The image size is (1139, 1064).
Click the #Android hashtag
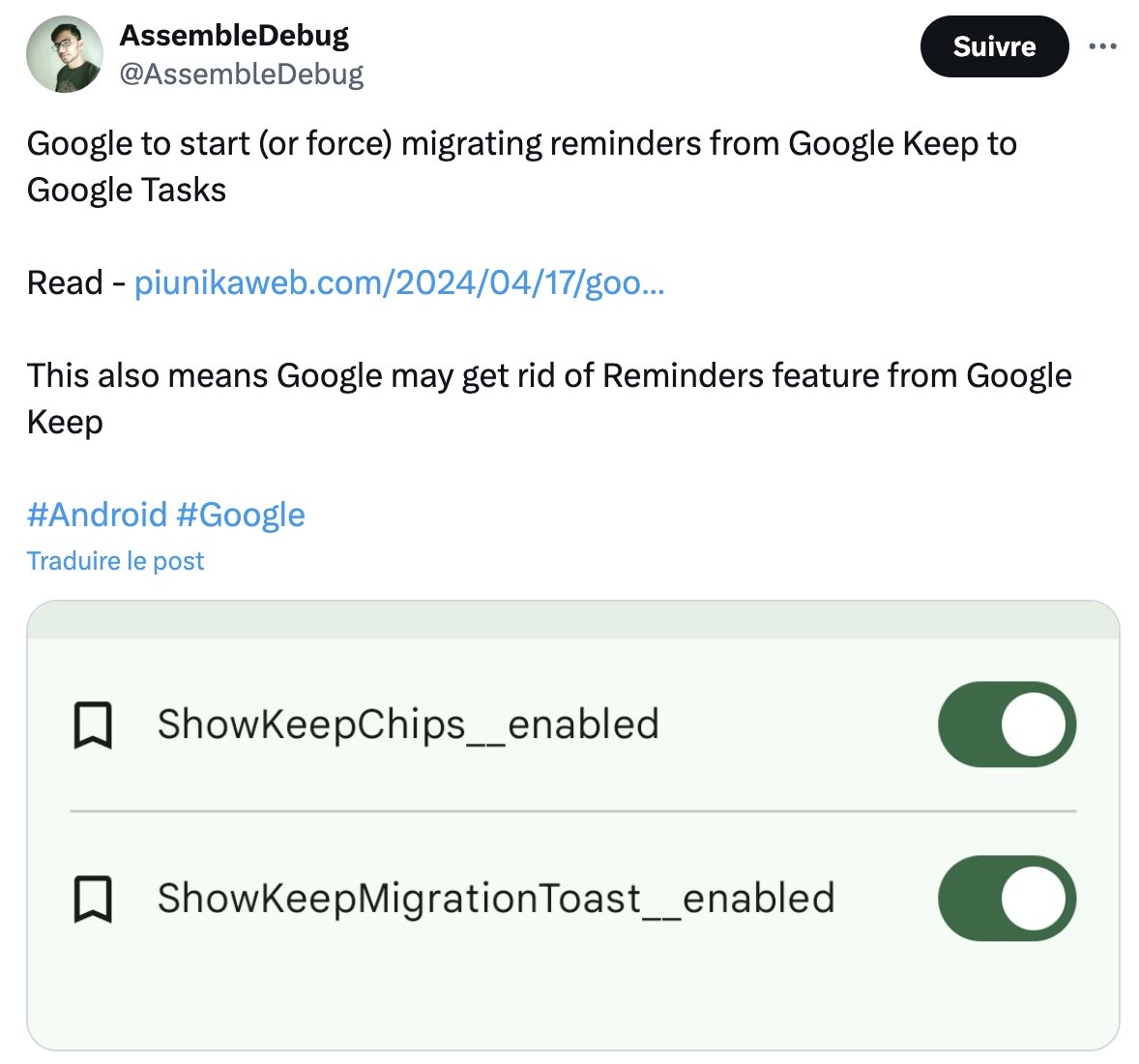click(x=97, y=515)
